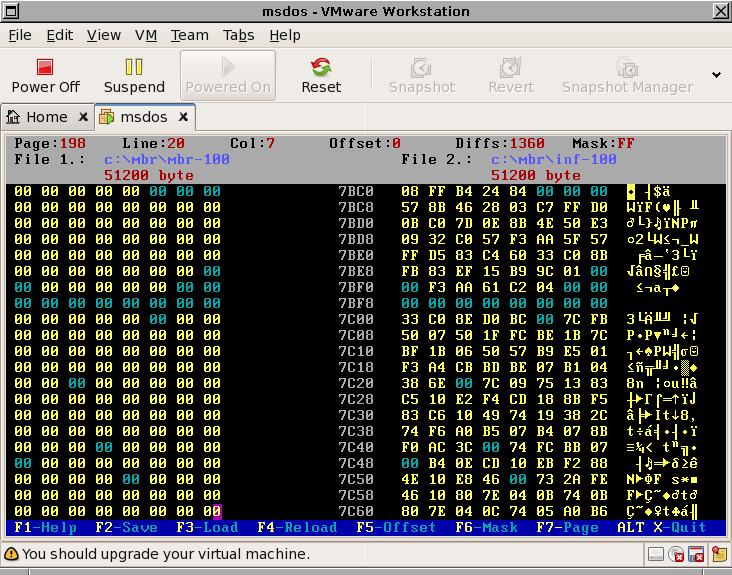
Task: Click the upgrade warning triangle icon
Action: [11, 554]
